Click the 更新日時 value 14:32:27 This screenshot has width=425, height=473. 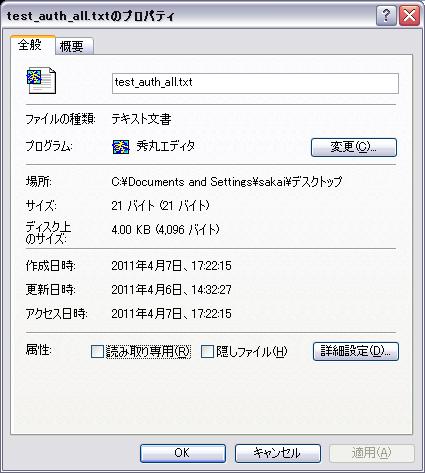[211, 289]
